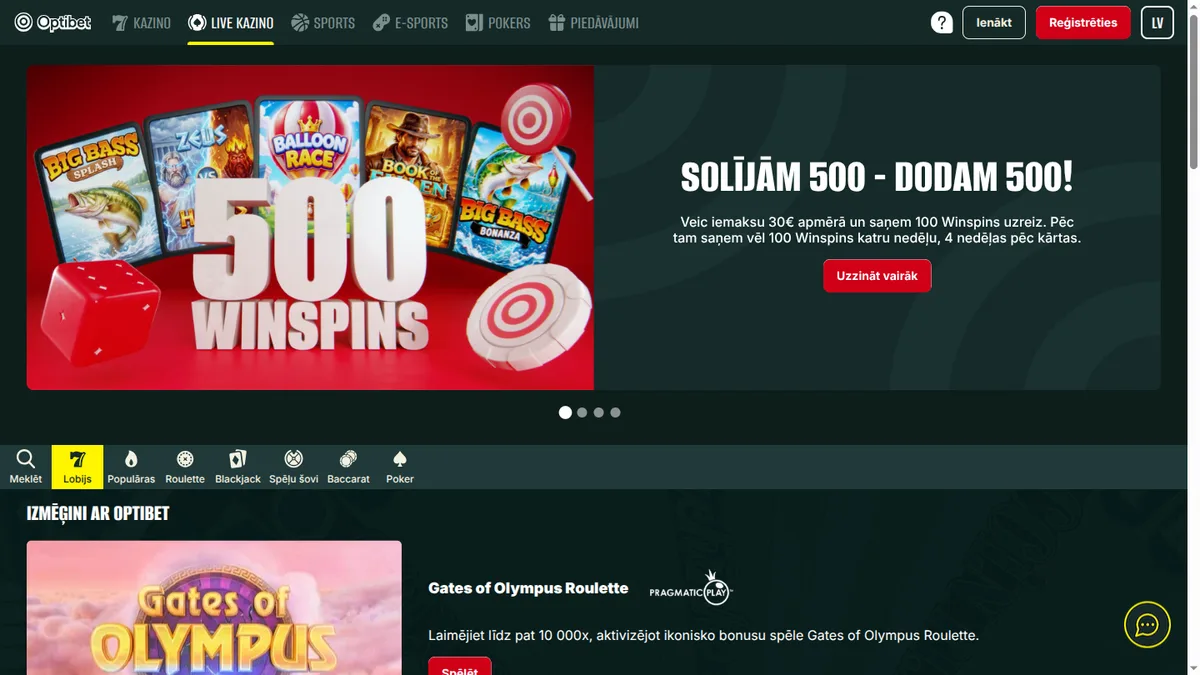Select the Populāras flame category

coord(131,466)
